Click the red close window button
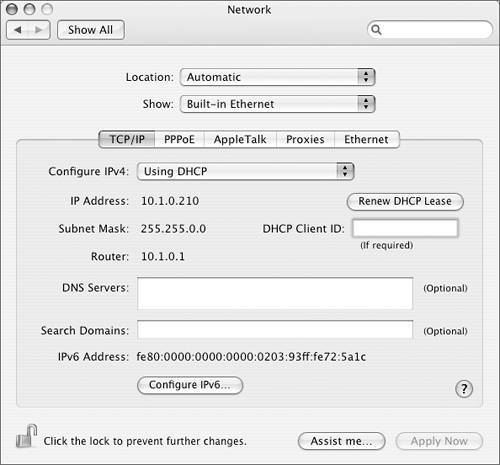 (12, 9)
